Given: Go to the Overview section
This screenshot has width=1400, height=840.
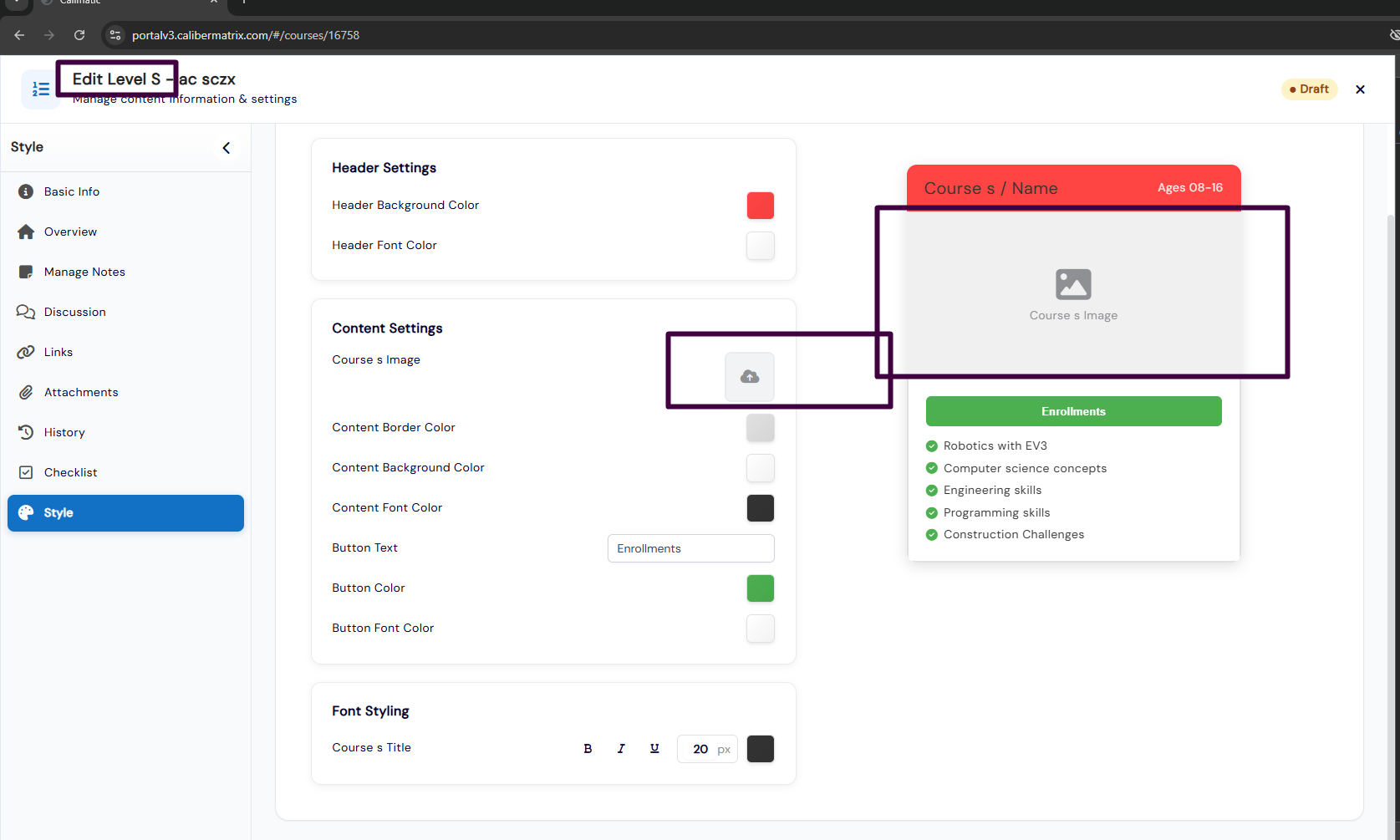Looking at the screenshot, I should (125, 232).
